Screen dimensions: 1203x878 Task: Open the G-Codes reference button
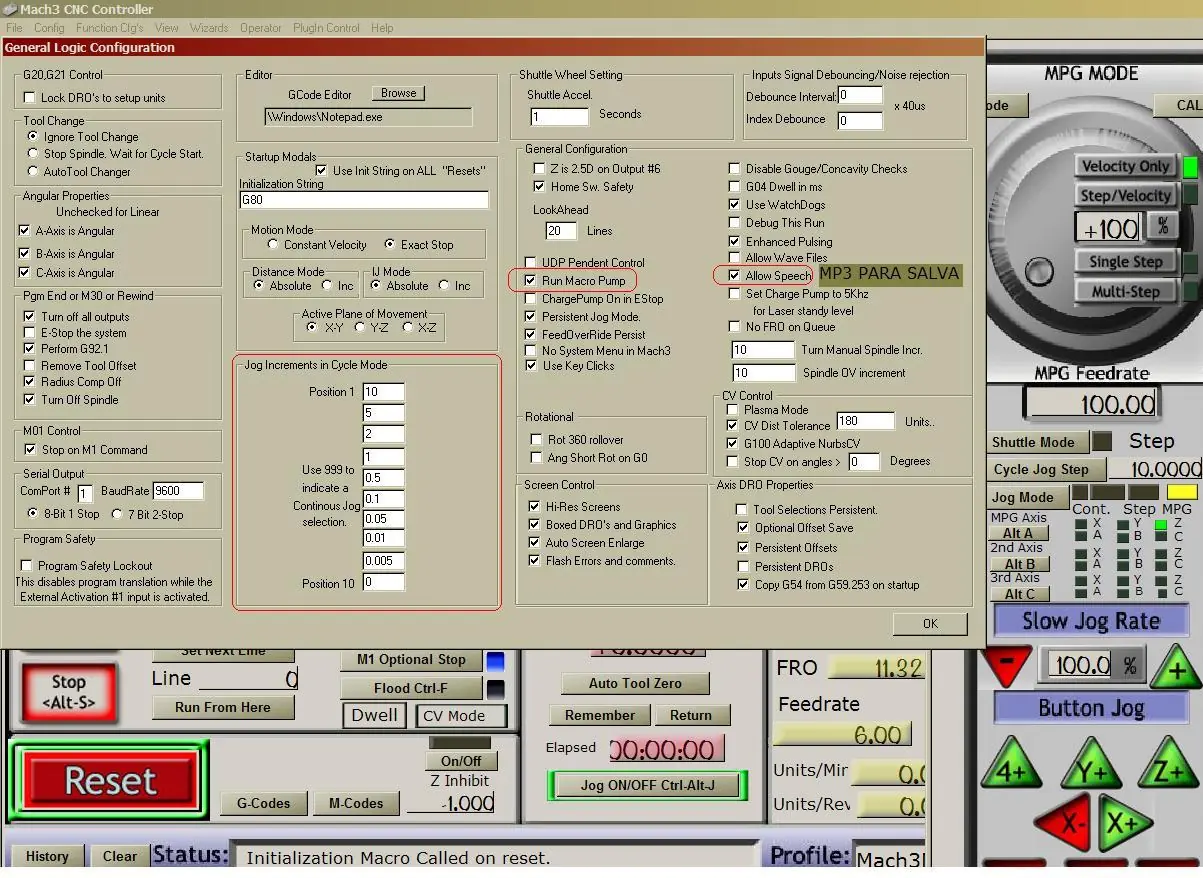click(263, 803)
